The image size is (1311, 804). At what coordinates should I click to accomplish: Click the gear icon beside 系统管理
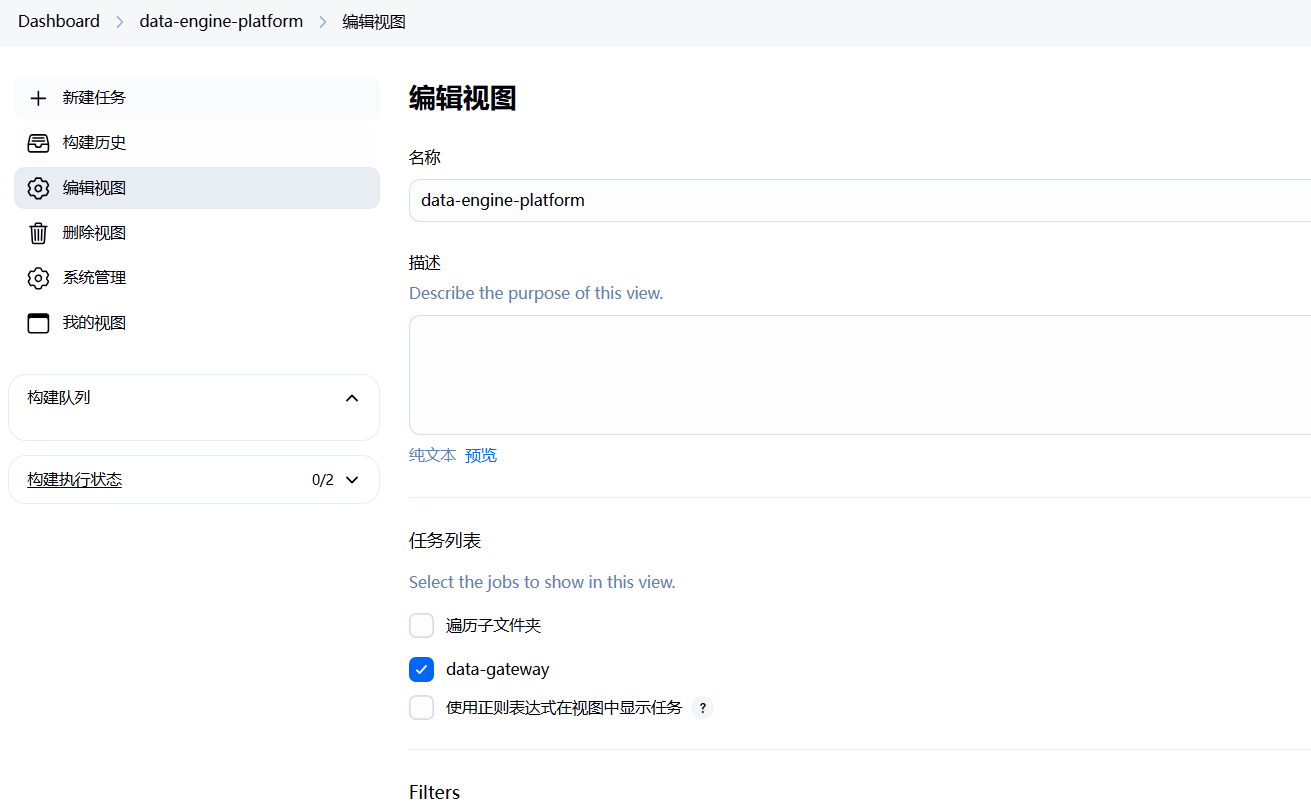tap(38, 278)
